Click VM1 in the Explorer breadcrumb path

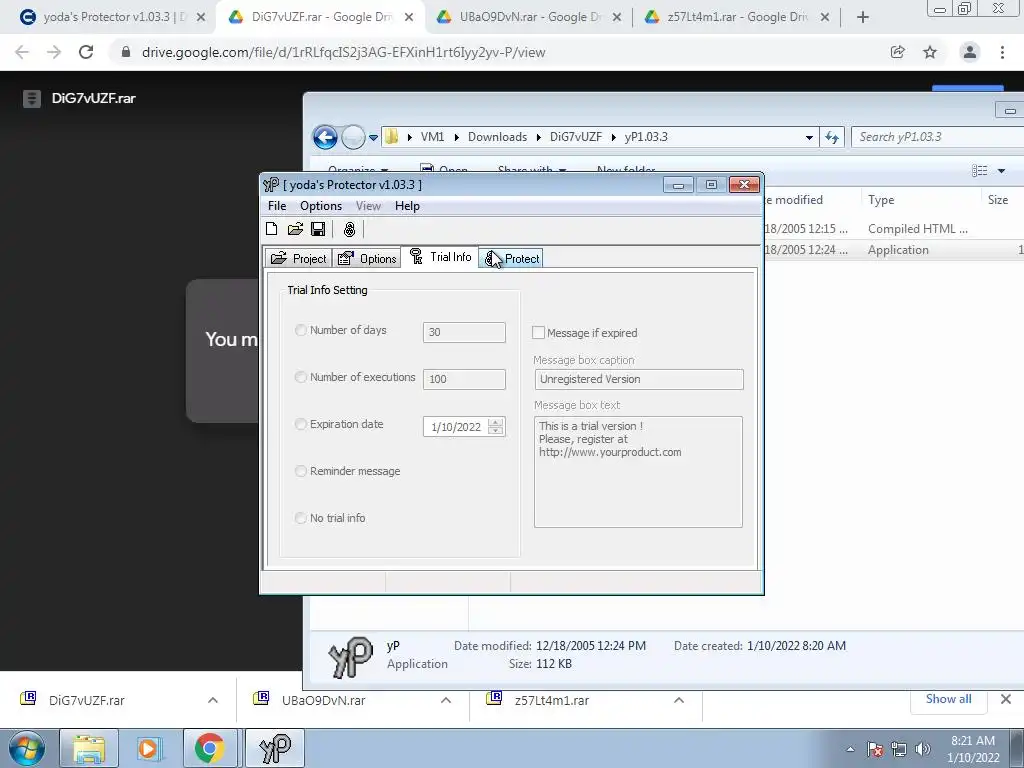tap(432, 137)
